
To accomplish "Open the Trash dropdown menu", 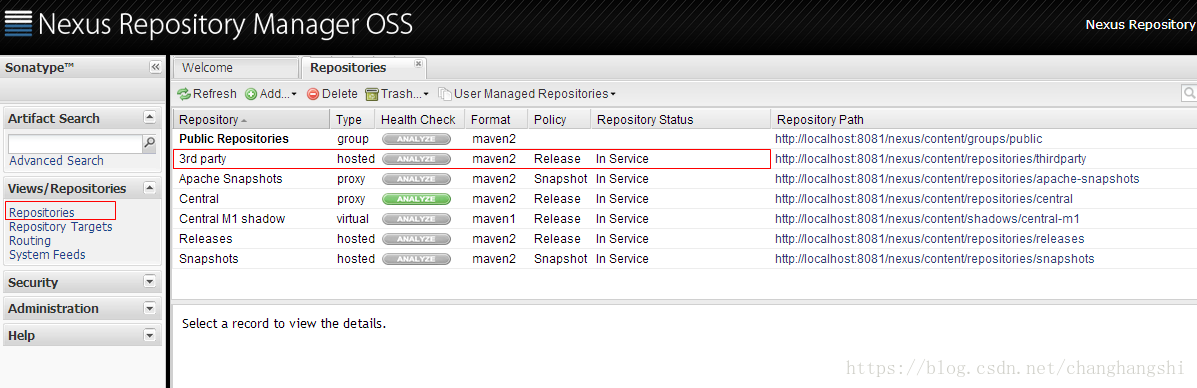I will (397, 94).
